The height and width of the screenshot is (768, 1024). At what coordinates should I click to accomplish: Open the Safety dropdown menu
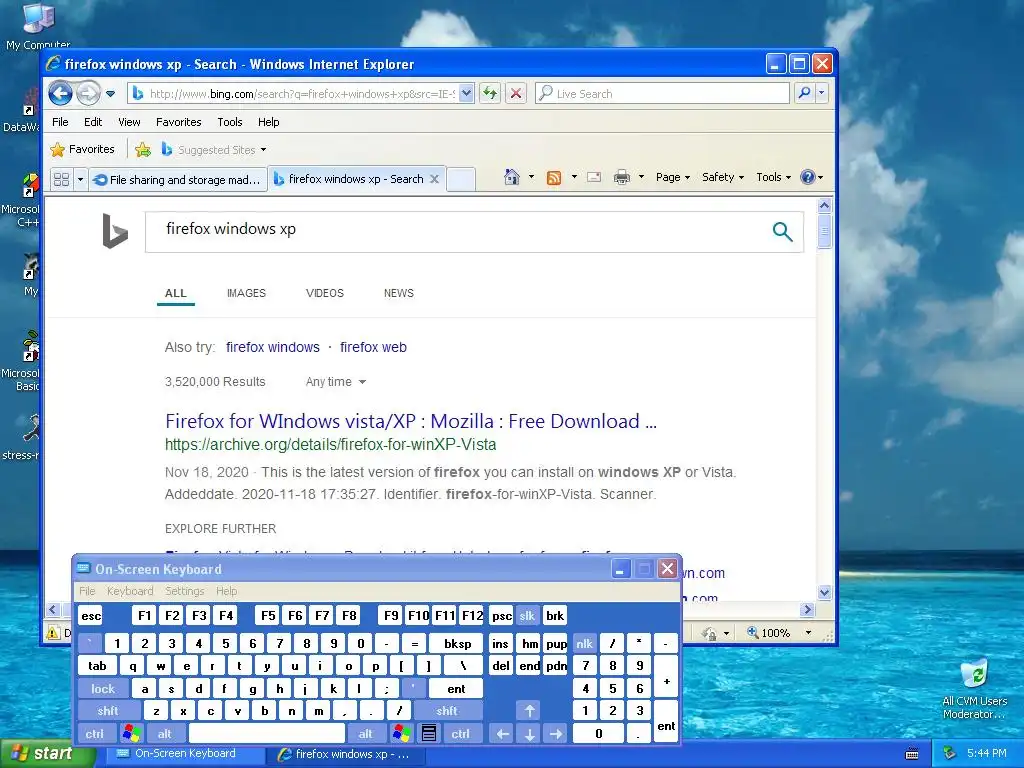pyautogui.click(x=722, y=177)
